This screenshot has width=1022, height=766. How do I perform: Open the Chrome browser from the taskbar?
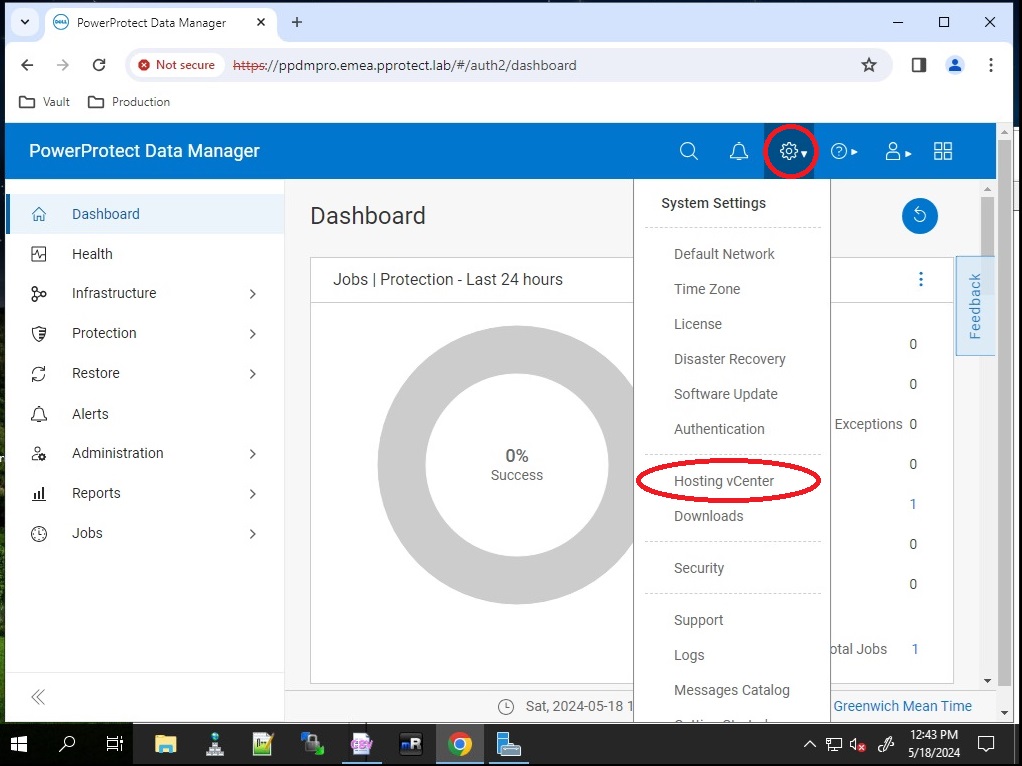tap(459, 744)
